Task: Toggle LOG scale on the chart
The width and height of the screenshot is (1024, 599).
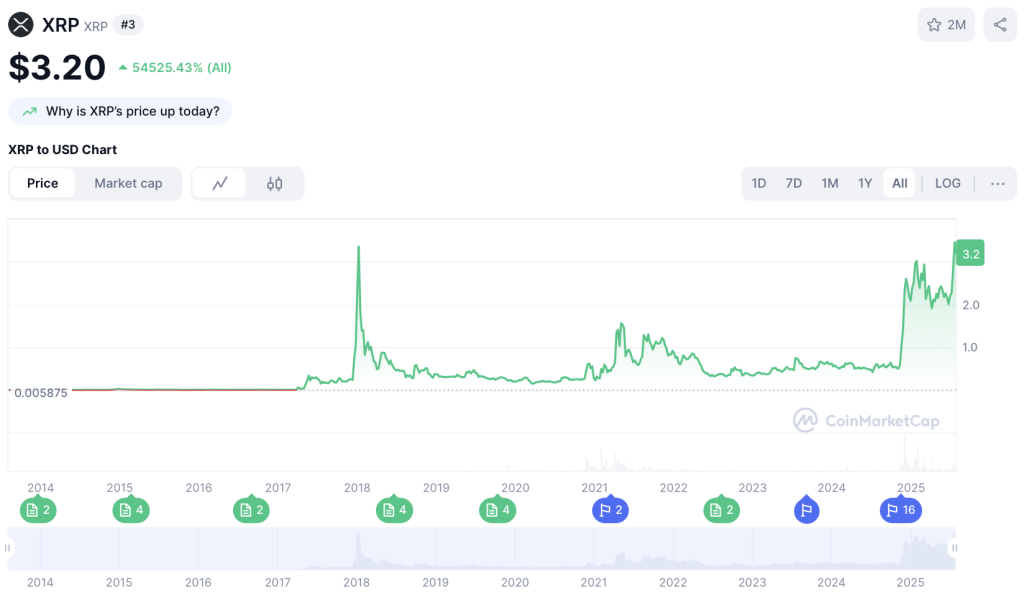Action: coord(948,184)
